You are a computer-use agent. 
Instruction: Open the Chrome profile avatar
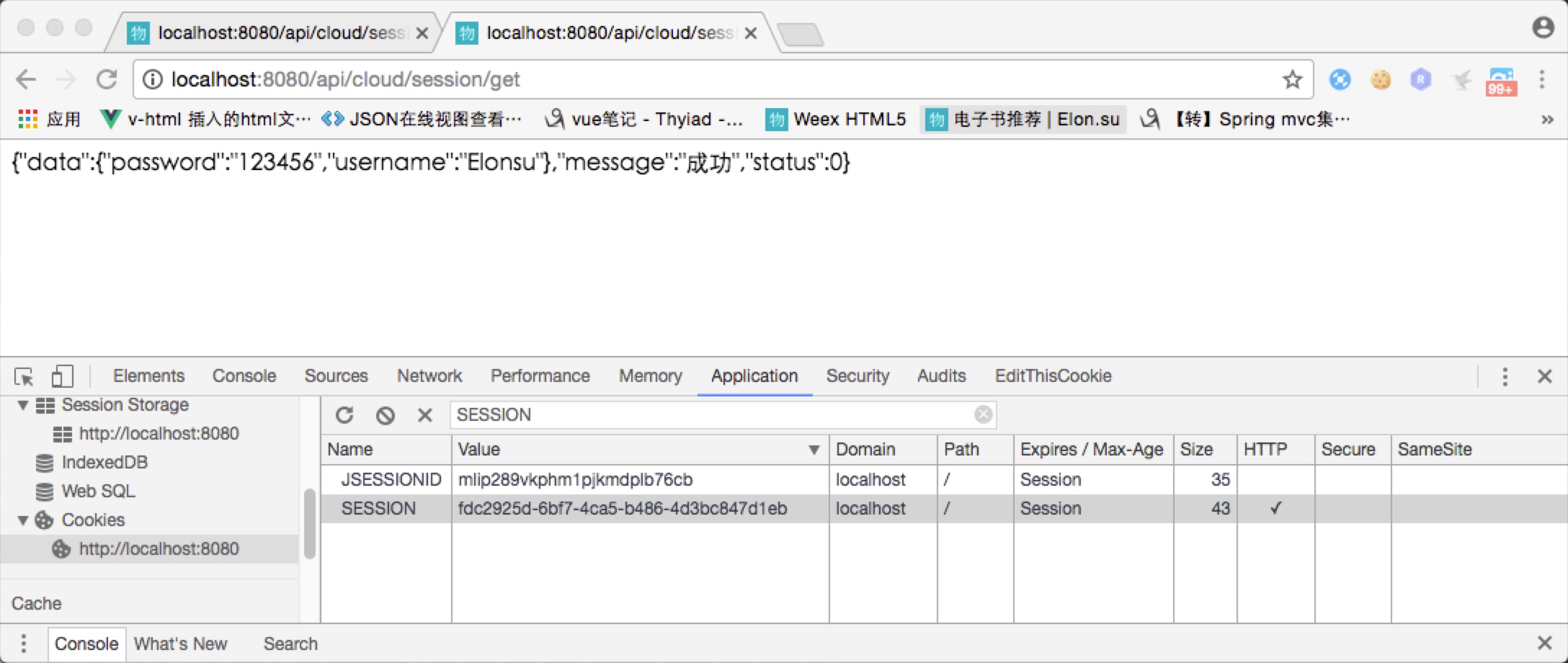pyautogui.click(x=1543, y=27)
